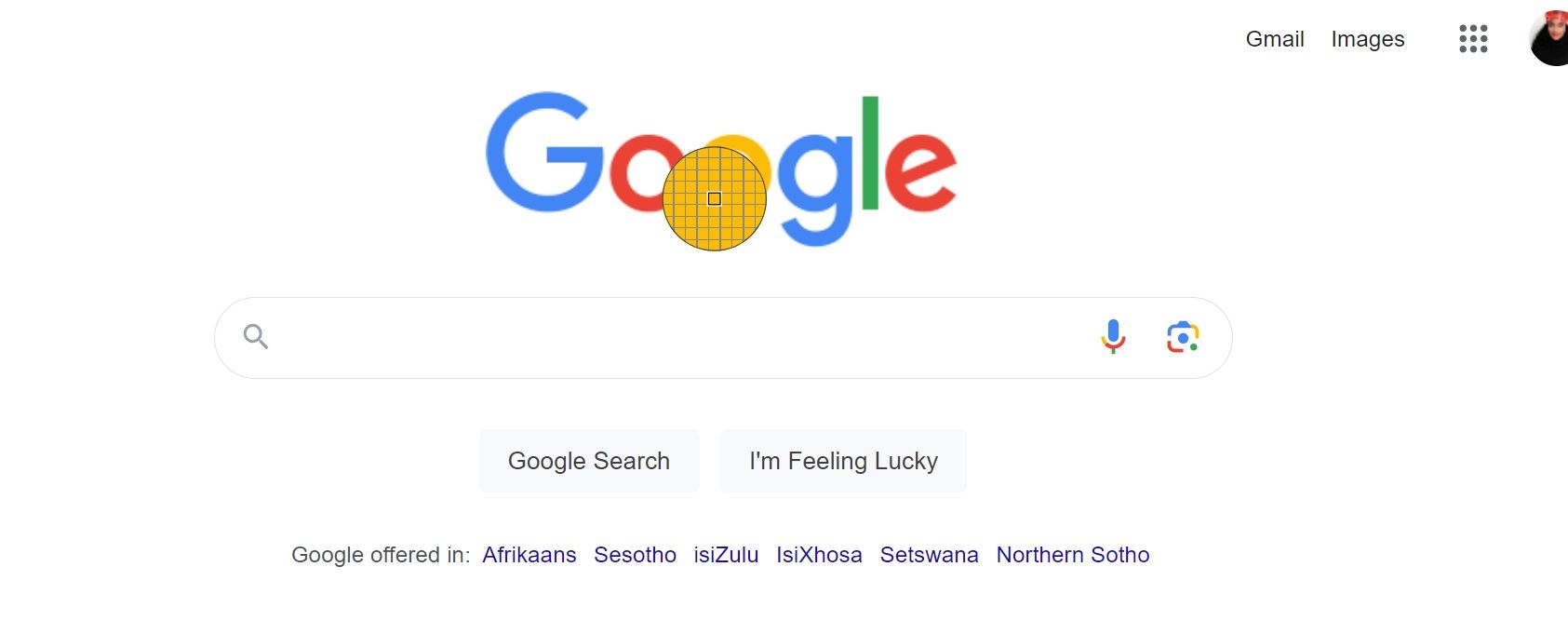Viewport: 1568px width, 621px height.
Task: Switch to the Setswana language link
Action: pyautogui.click(x=929, y=555)
